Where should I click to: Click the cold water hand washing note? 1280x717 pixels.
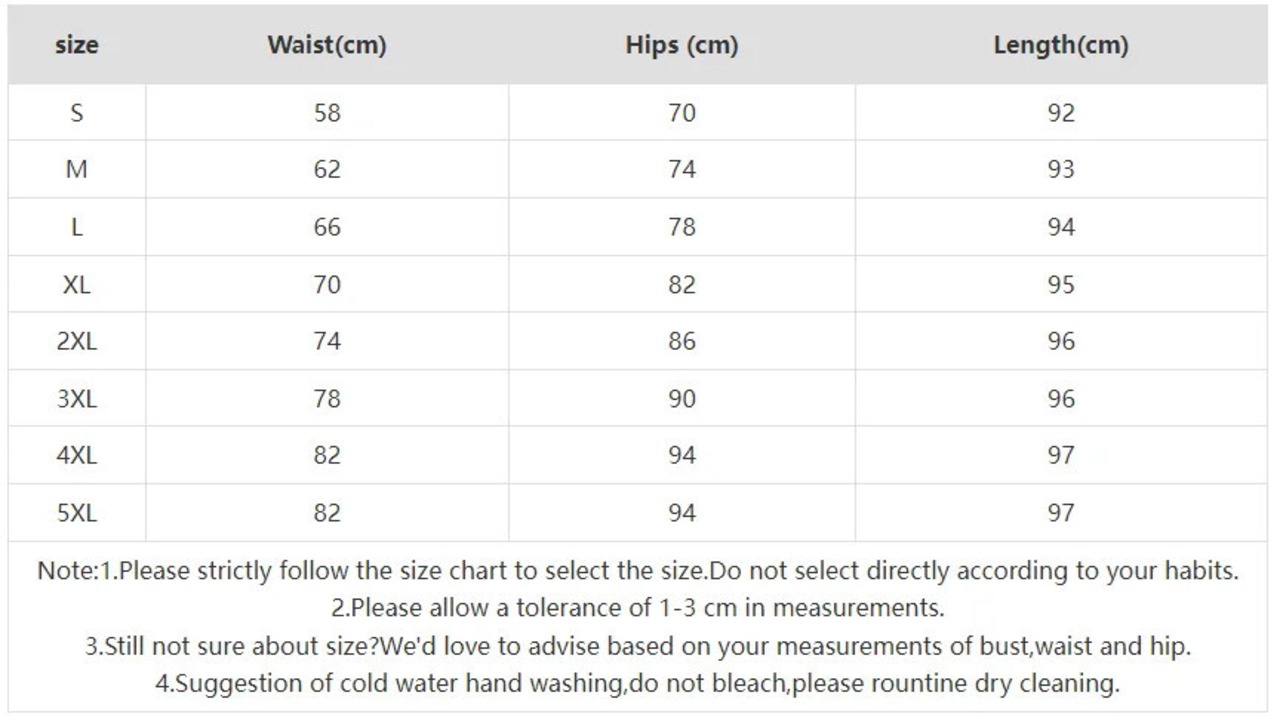tap(638, 685)
